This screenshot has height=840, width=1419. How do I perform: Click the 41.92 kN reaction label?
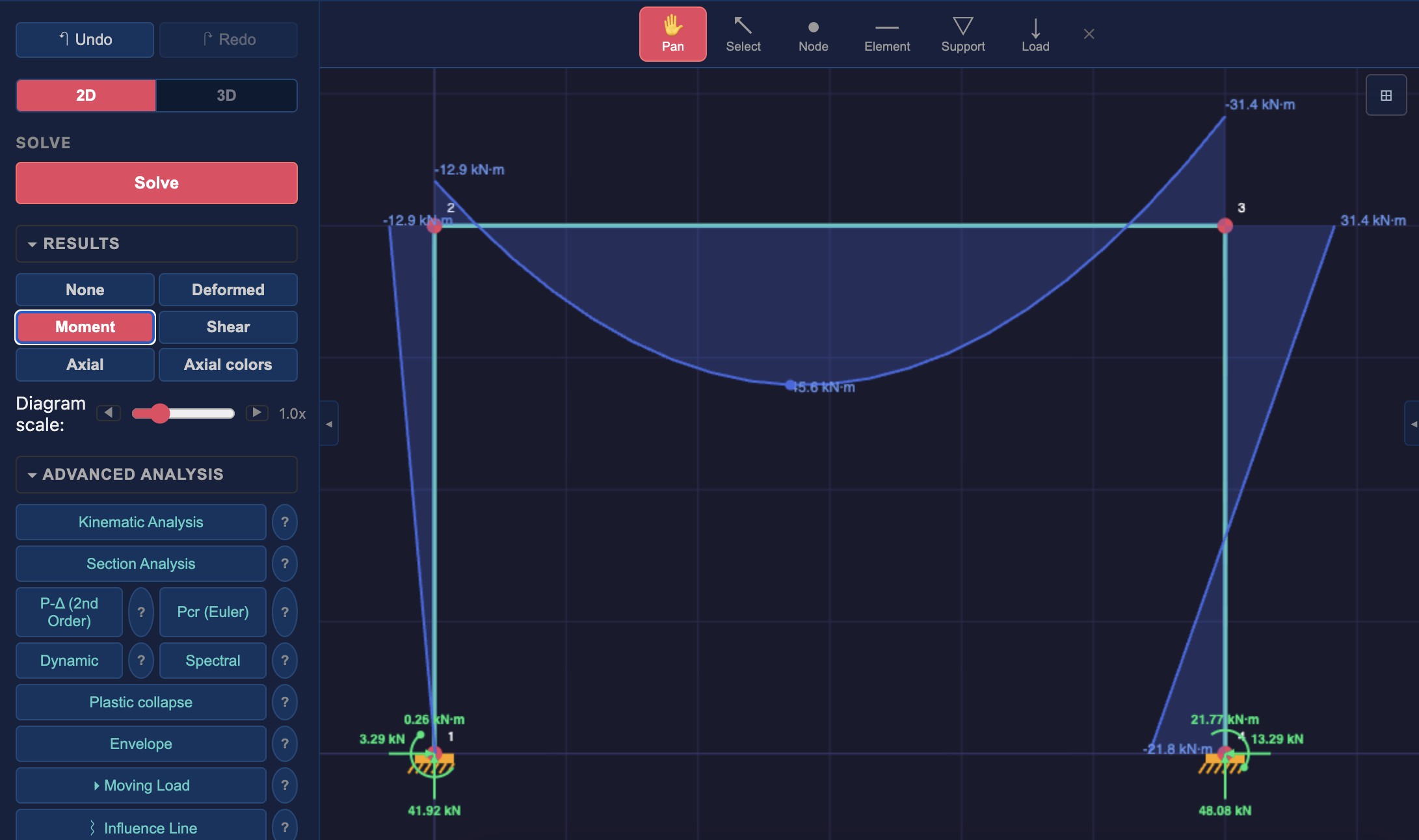click(434, 811)
